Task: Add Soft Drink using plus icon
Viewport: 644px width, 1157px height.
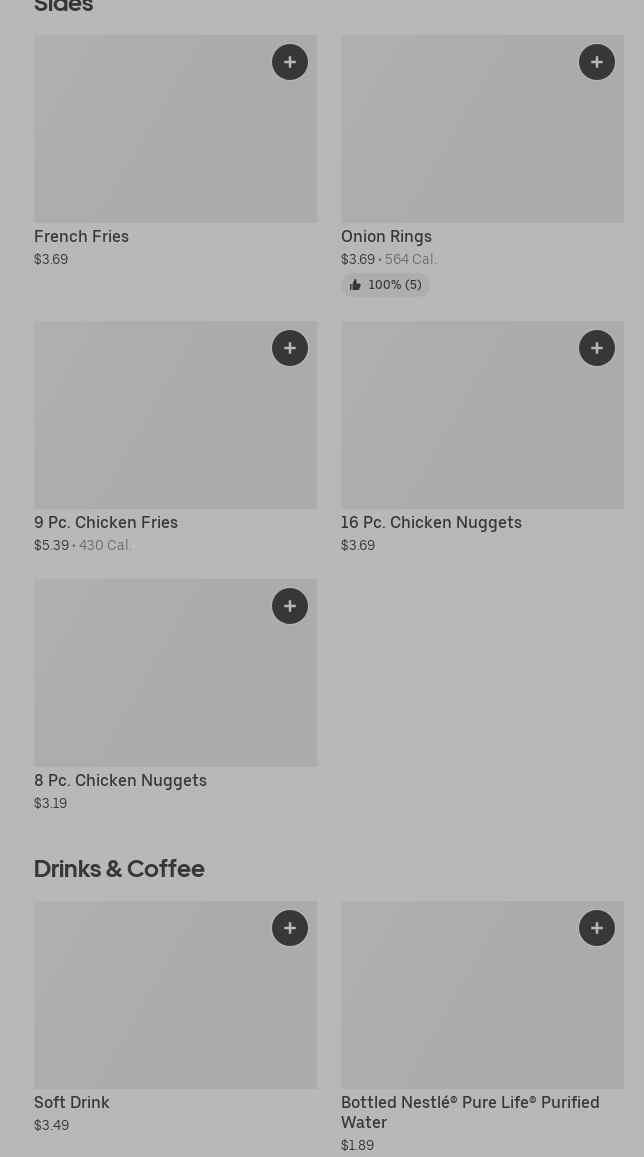Action: click(290, 928)
